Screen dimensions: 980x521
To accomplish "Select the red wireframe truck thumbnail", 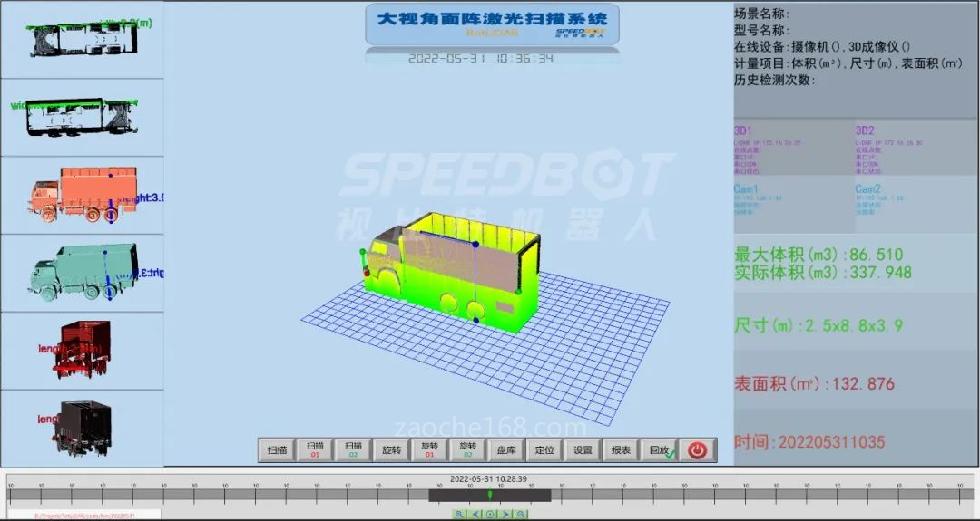I will click(x=81, y=349).
